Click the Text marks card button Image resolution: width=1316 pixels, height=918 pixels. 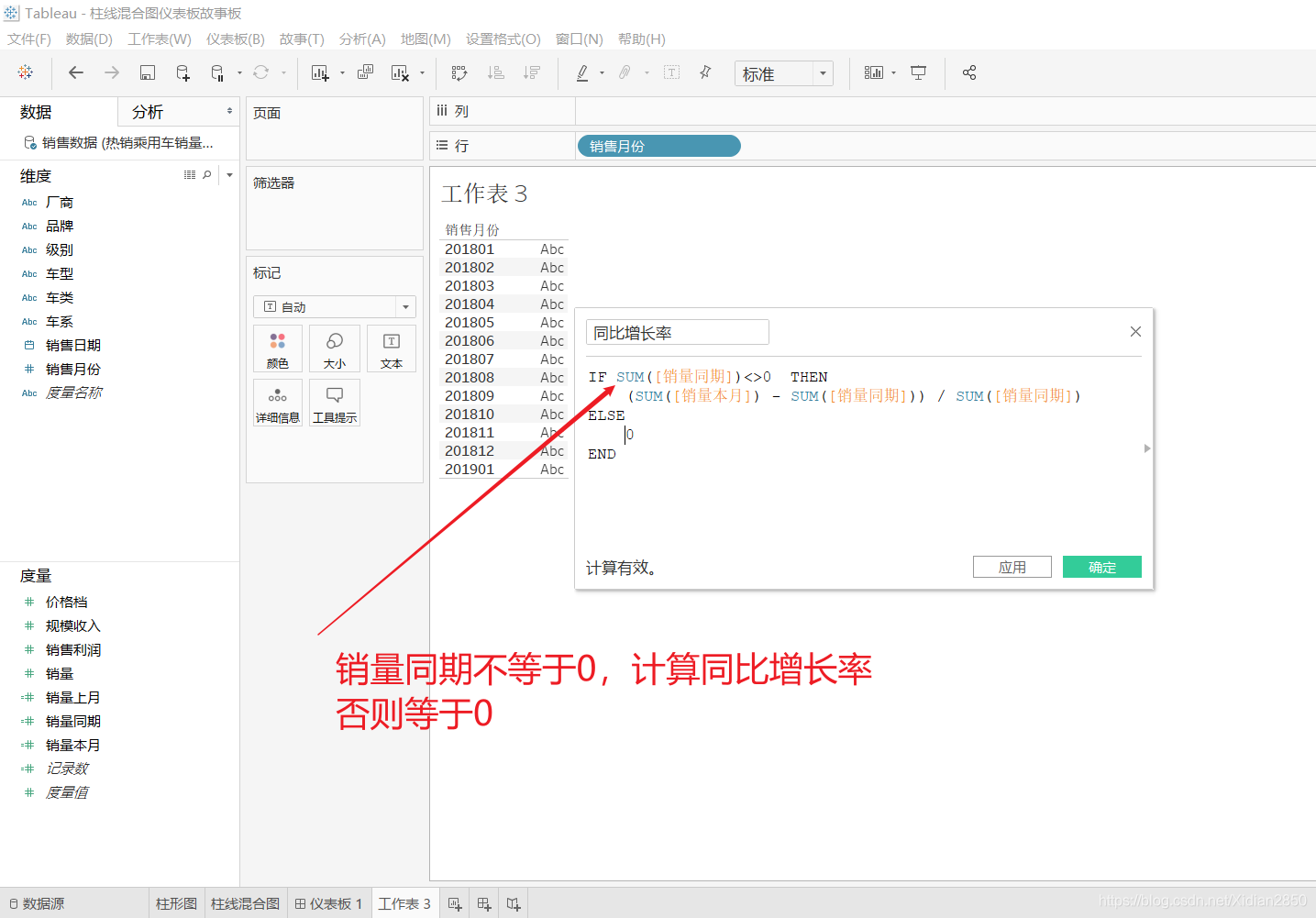tap(392, 348)
